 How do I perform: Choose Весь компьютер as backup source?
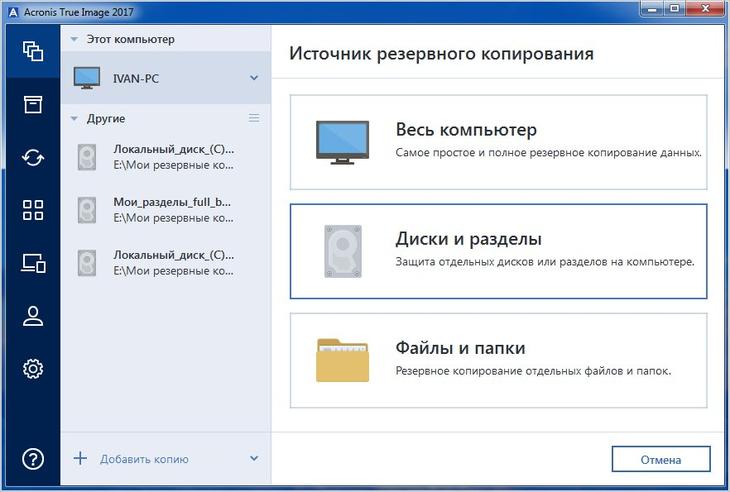498,142
